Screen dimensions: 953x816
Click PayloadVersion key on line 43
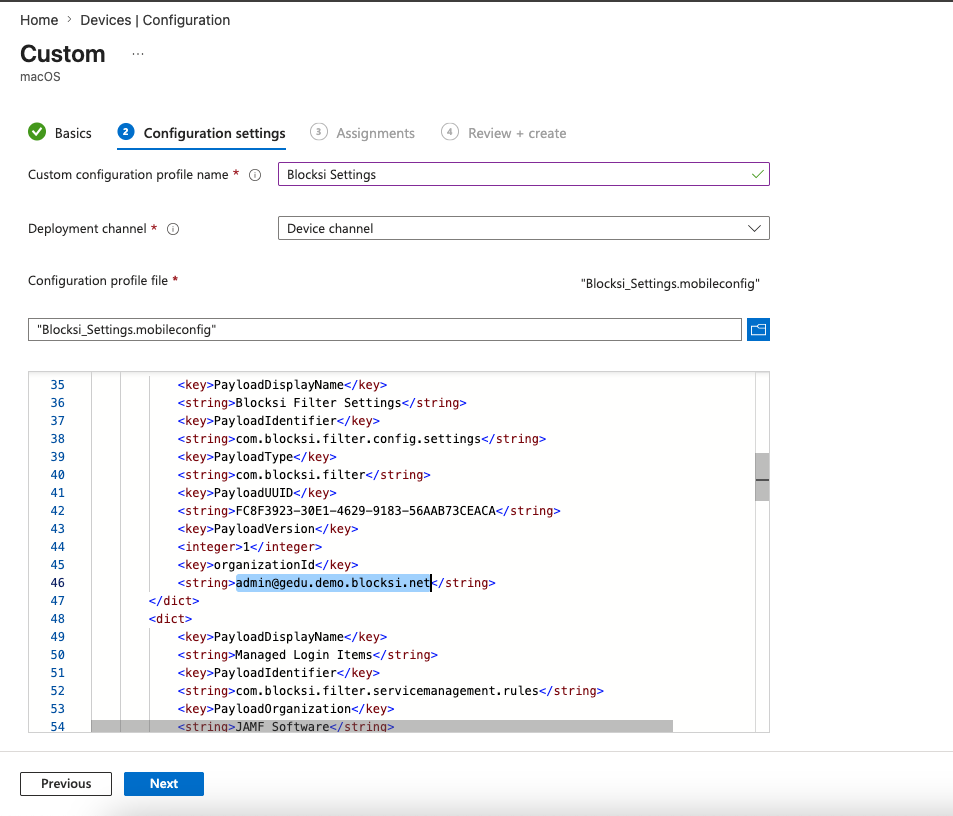coord(264,529)
